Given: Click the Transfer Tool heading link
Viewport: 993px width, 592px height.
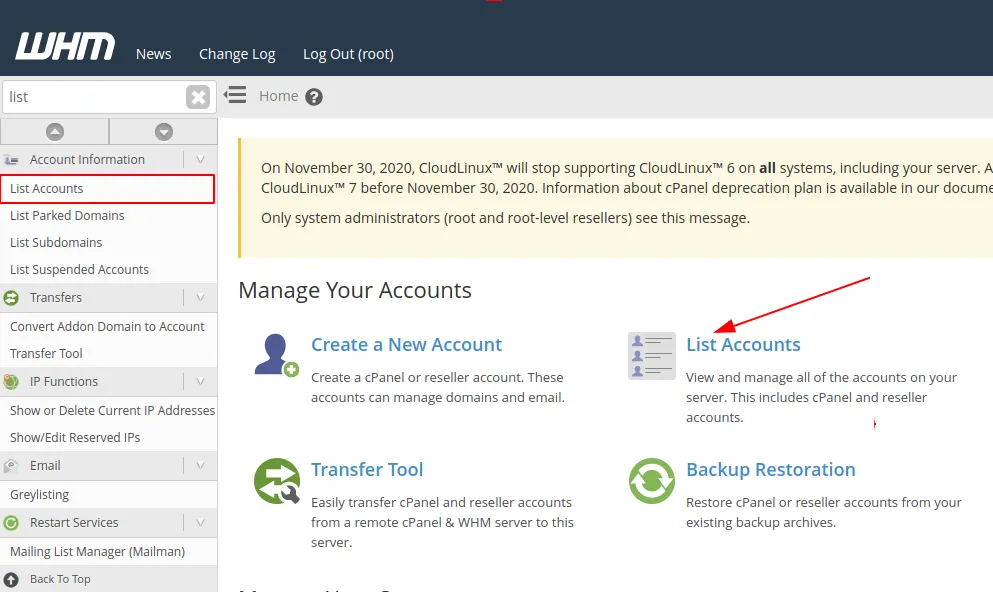Looking at the screenshot, I should coord(367,470).
